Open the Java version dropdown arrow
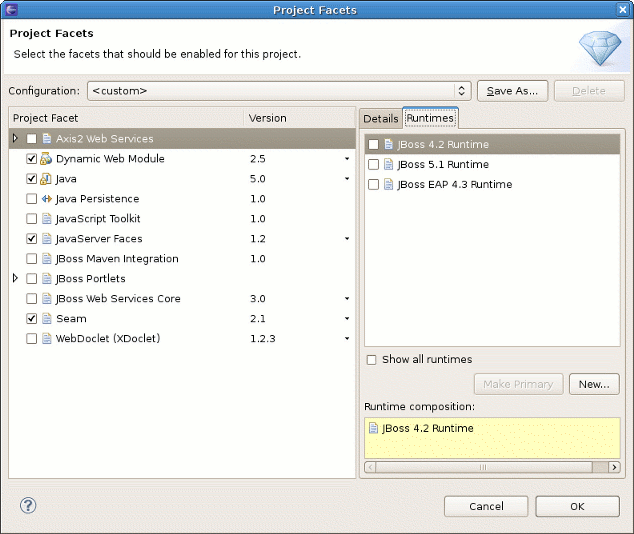 [x=347, y=179]
